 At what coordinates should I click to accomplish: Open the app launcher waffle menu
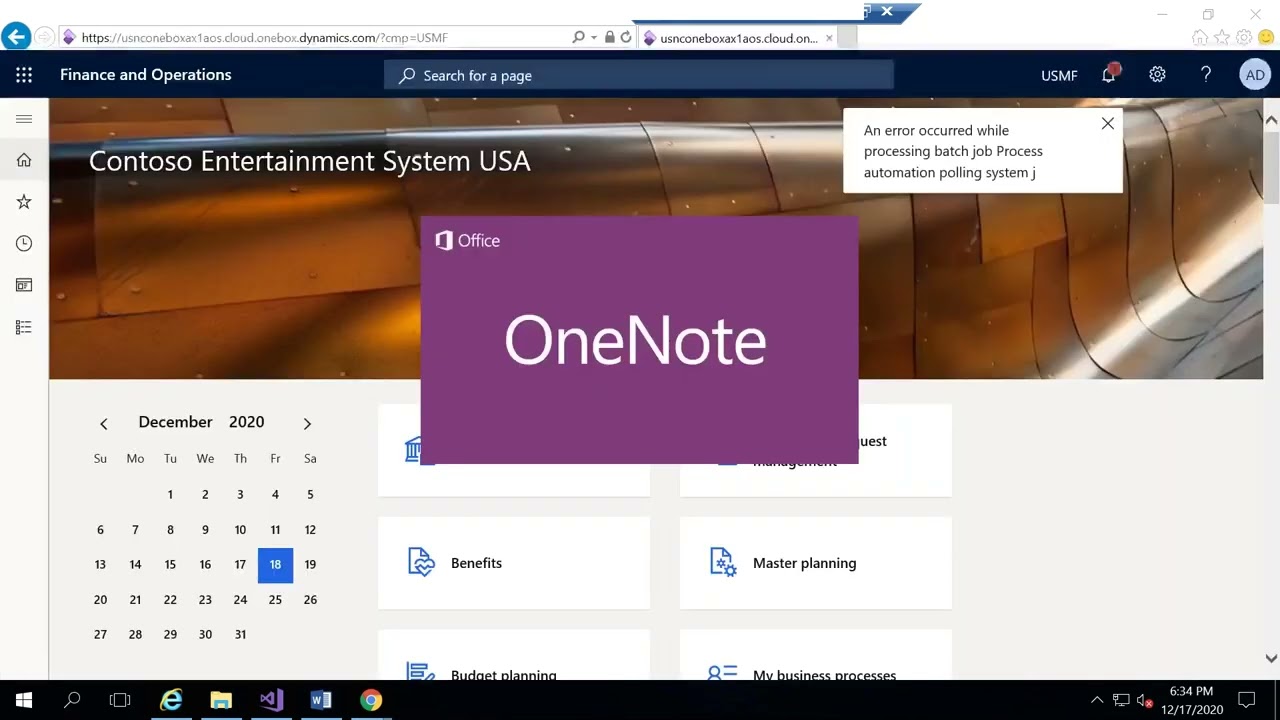point(24,75)
